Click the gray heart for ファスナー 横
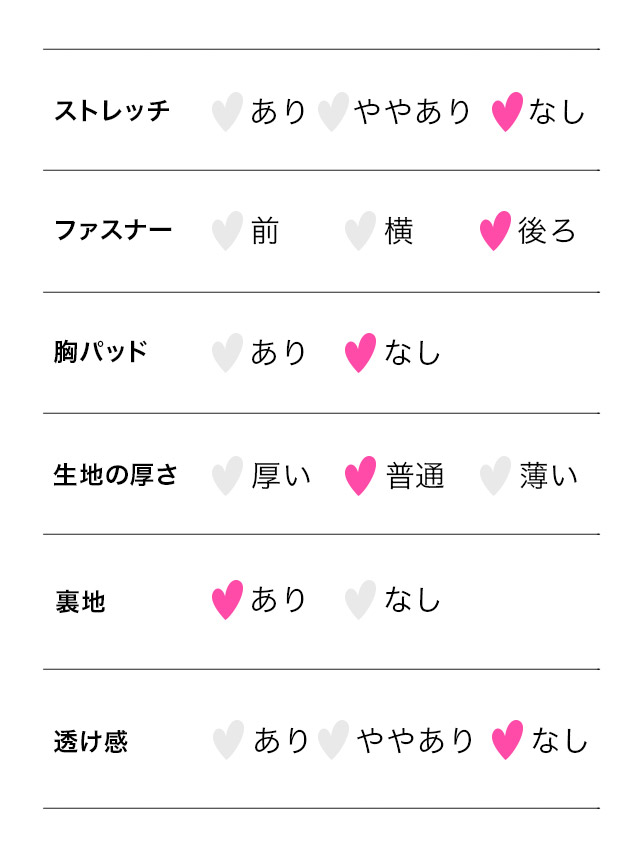Viewport: 640px width, 854px height. click(x=360, y=231)
